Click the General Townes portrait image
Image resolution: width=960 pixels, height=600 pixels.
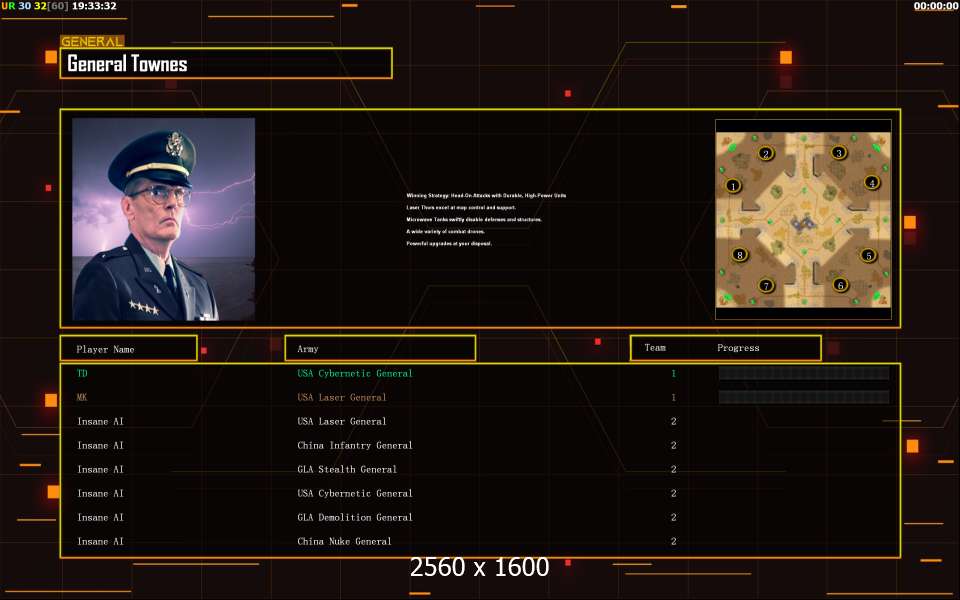click(x=163, y=219)
